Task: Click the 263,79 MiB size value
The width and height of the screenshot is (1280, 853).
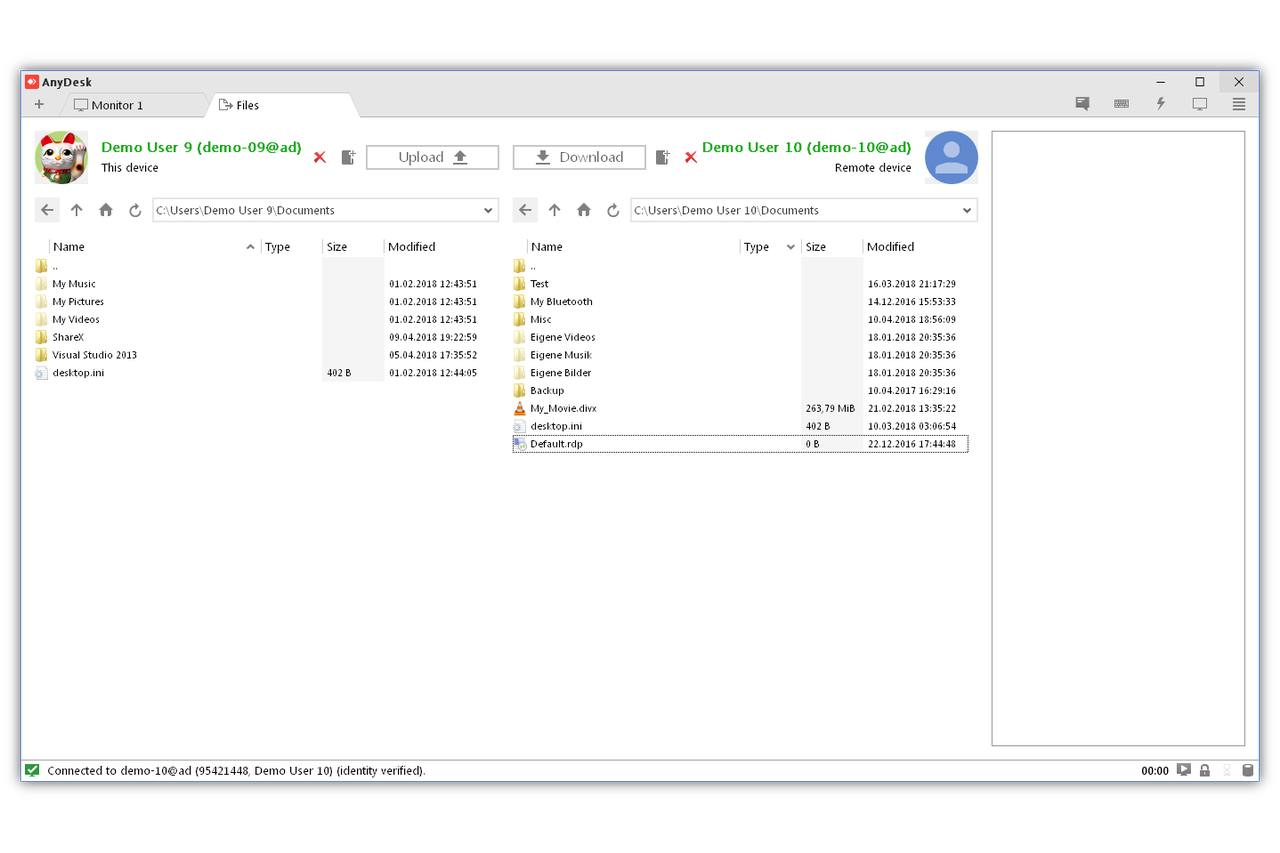Action: (830, 408)
